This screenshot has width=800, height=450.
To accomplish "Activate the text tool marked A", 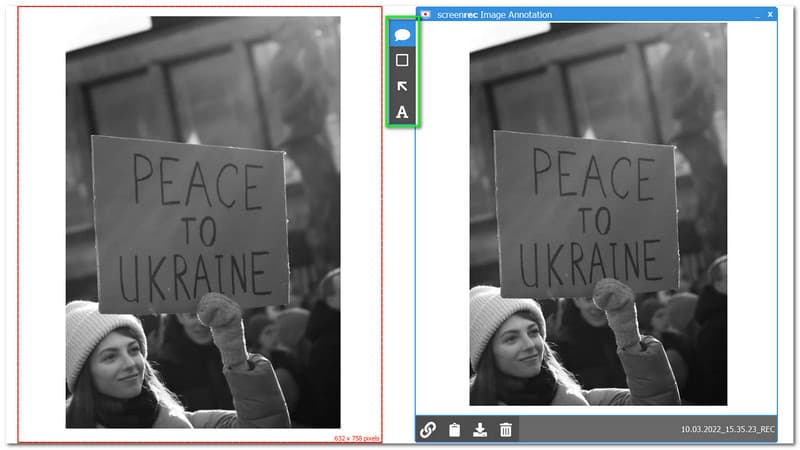I will [x=402, y=112].
